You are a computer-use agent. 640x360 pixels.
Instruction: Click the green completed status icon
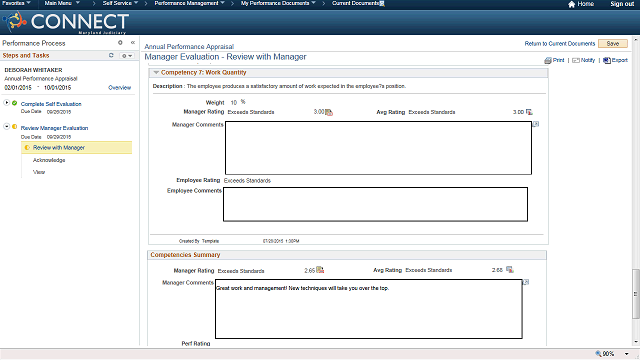click(x=15, y=103)
